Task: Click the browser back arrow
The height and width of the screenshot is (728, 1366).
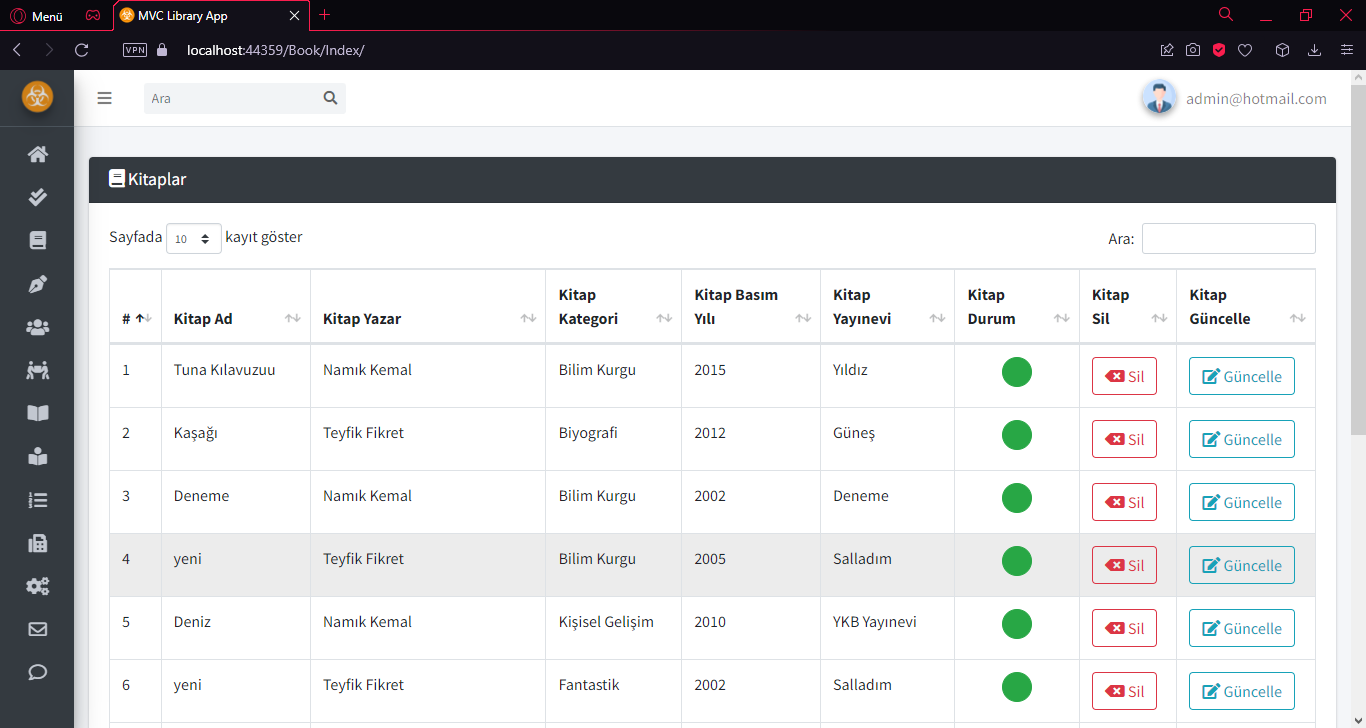Action: [x=17, y=50]
